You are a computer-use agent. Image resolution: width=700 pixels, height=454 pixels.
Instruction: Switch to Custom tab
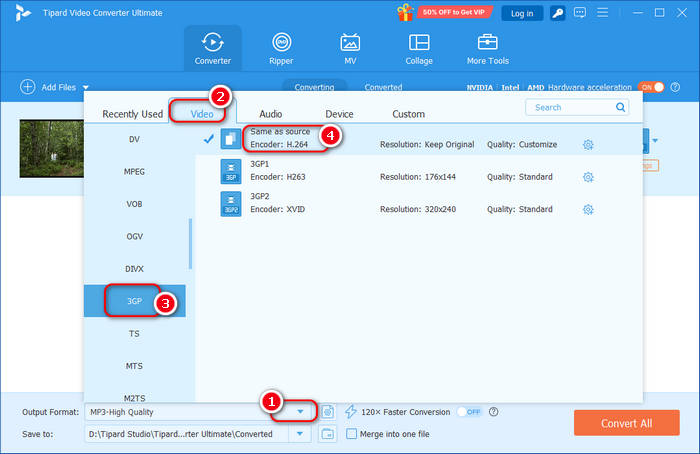click(x=408, y=114)
